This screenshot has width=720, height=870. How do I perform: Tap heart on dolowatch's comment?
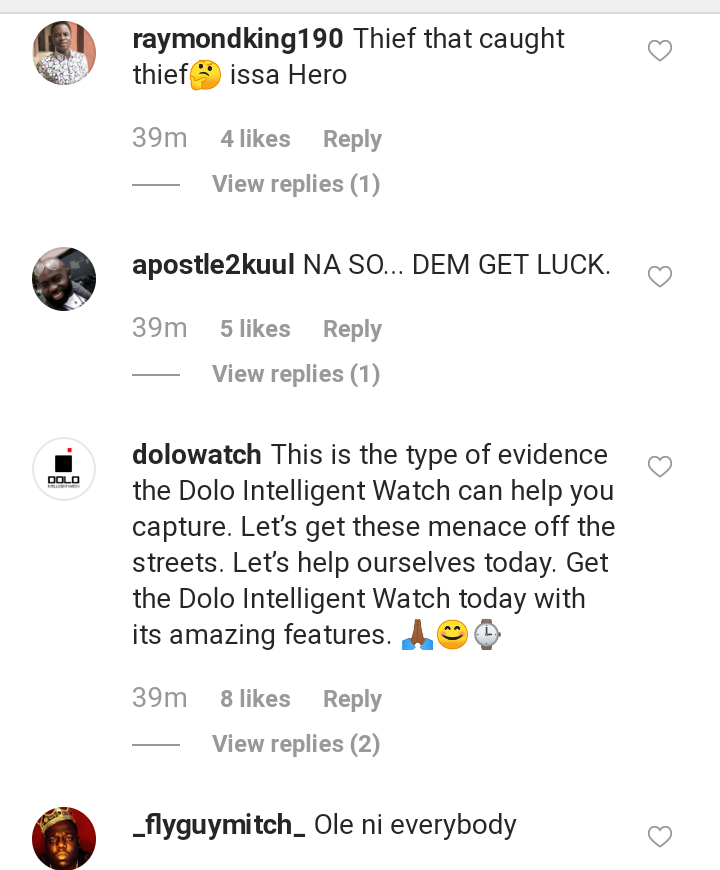pos(660,467)
